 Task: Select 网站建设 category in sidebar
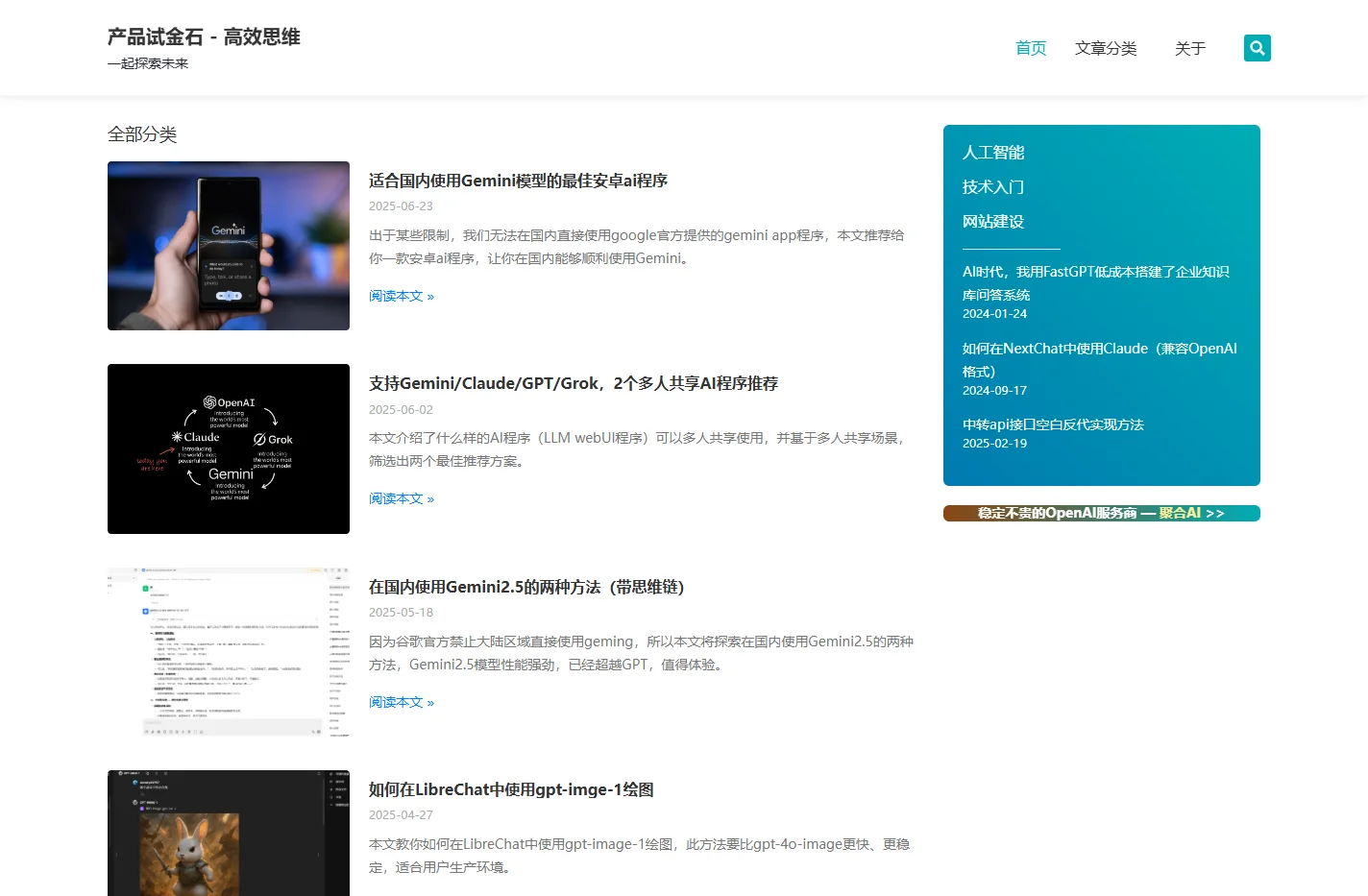point(993,222)
